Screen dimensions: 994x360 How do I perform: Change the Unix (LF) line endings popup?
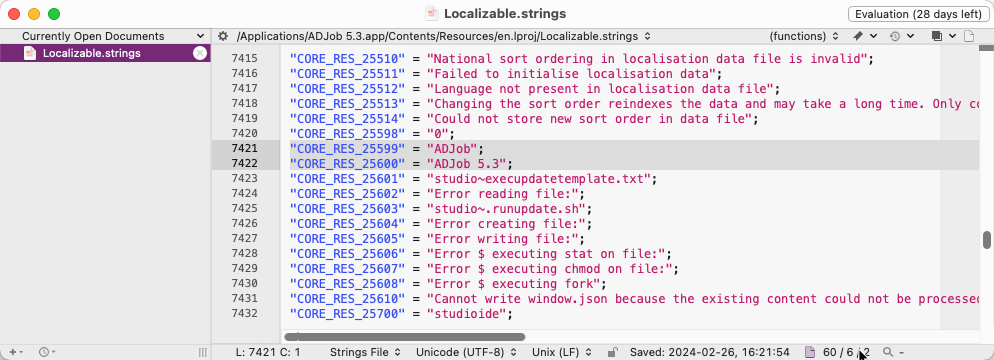tap(563, 352)
